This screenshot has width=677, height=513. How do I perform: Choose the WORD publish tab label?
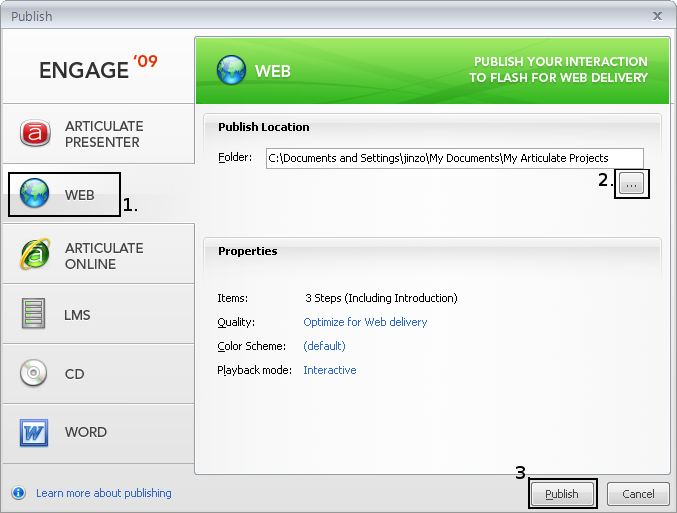[86, 432]
